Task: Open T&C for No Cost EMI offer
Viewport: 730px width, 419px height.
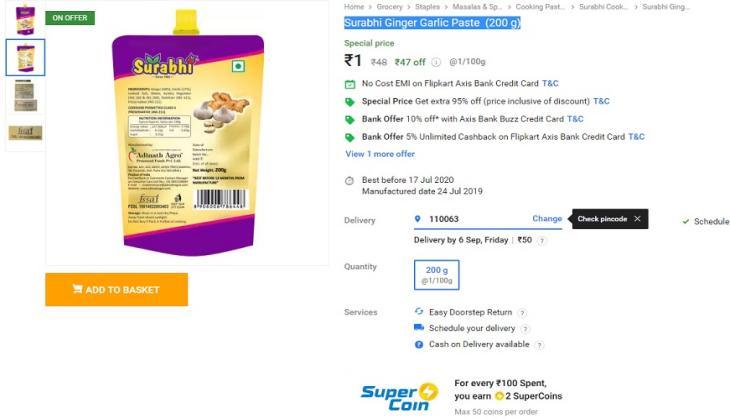Action: click(x=550, y=83)
